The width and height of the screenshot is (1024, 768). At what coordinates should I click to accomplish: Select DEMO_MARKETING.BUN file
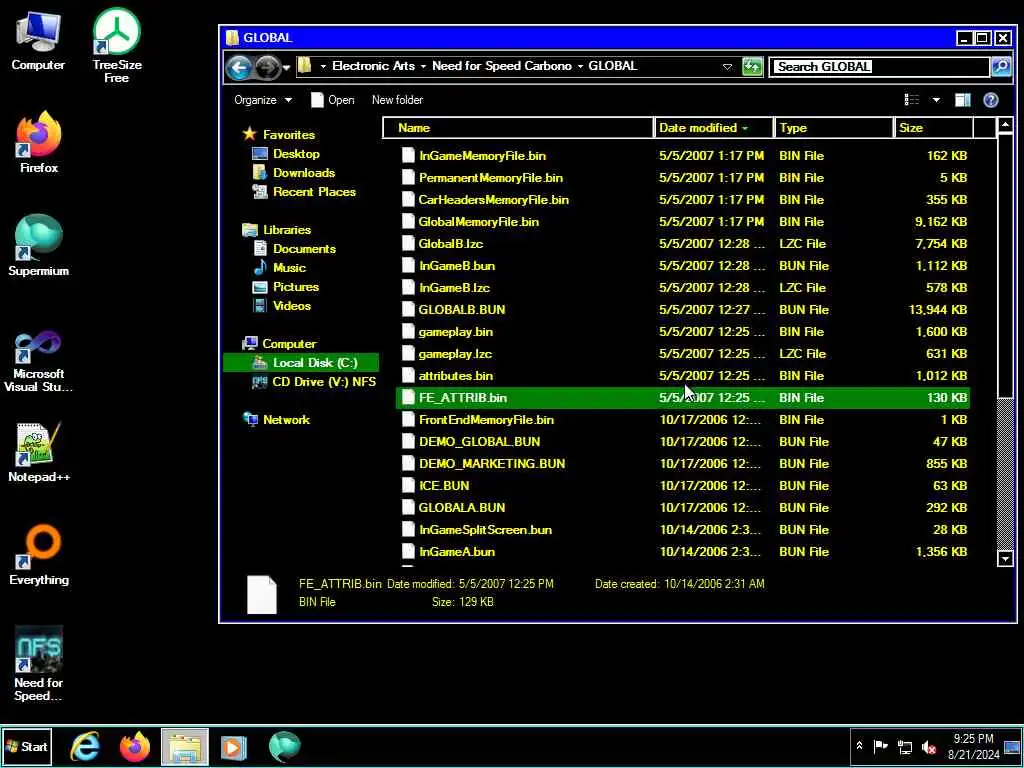(682, 464)
